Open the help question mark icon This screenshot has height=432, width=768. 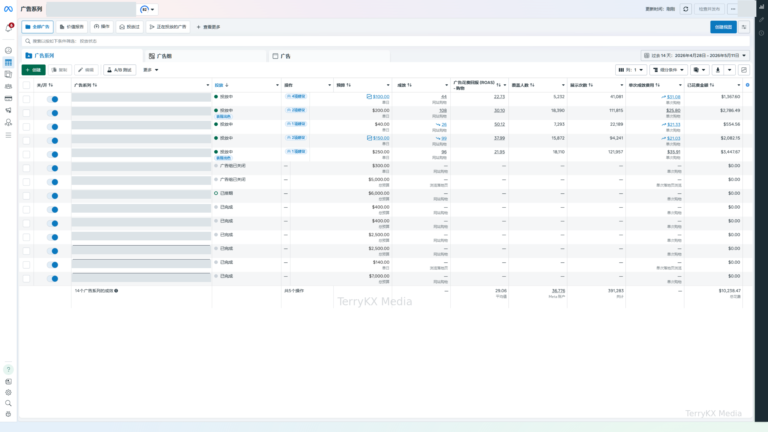click(x=8, y=369)
